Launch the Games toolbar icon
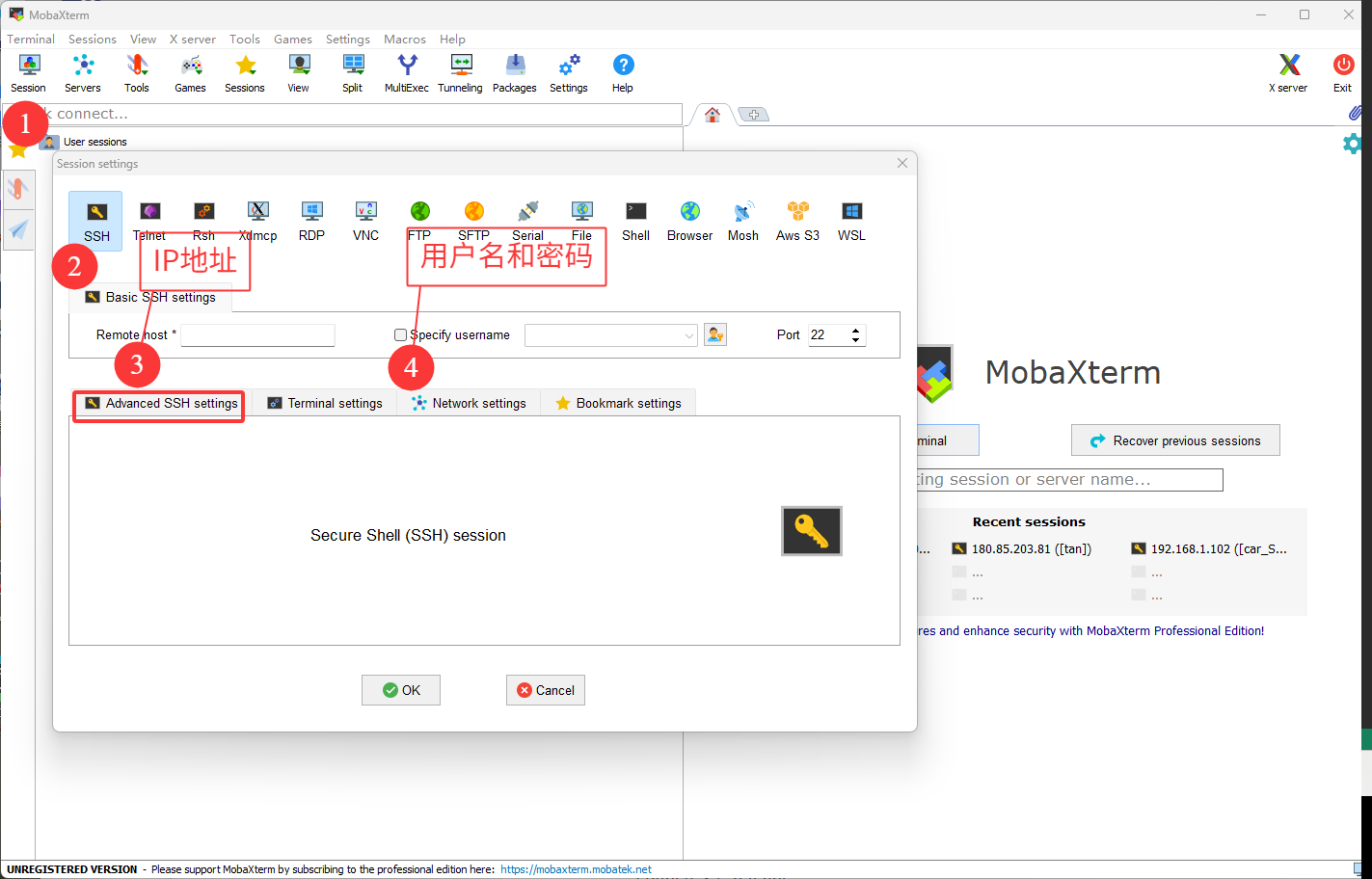 pos(191,73)
